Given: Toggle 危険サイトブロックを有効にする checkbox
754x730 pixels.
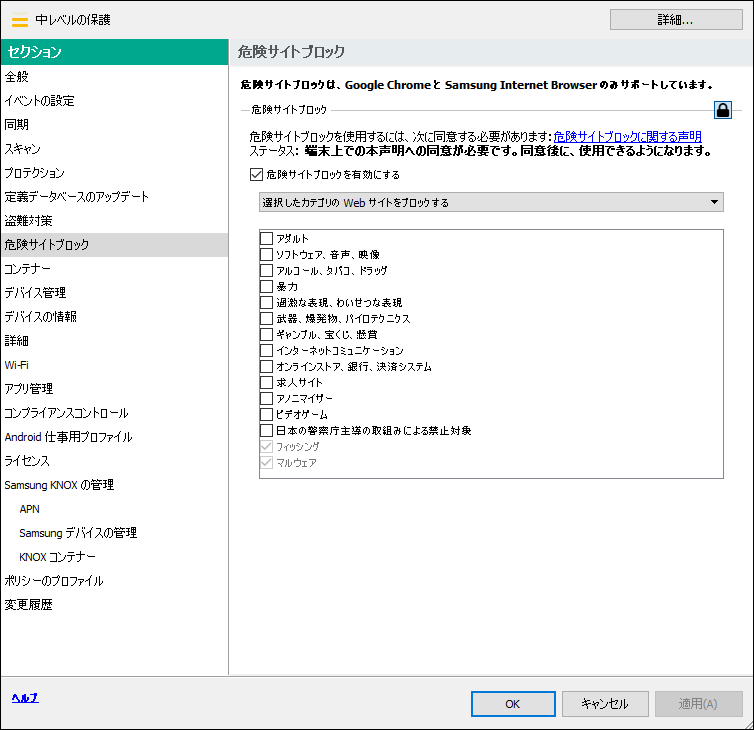Looking at the screenshot, I should (x=257, y=175).
